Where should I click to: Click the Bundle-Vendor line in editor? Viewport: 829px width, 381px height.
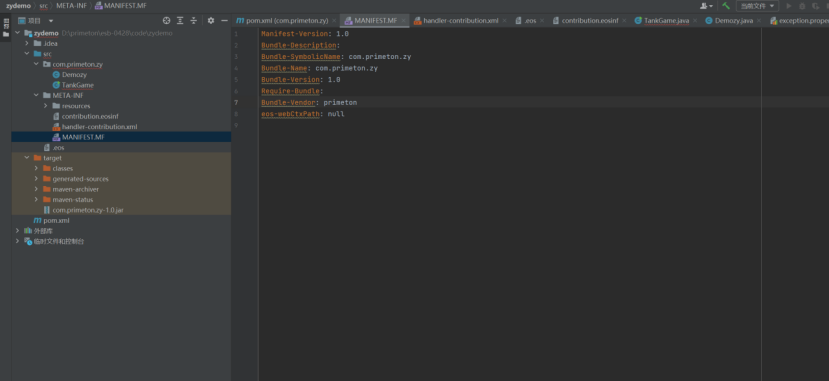[x=309, y=103]
